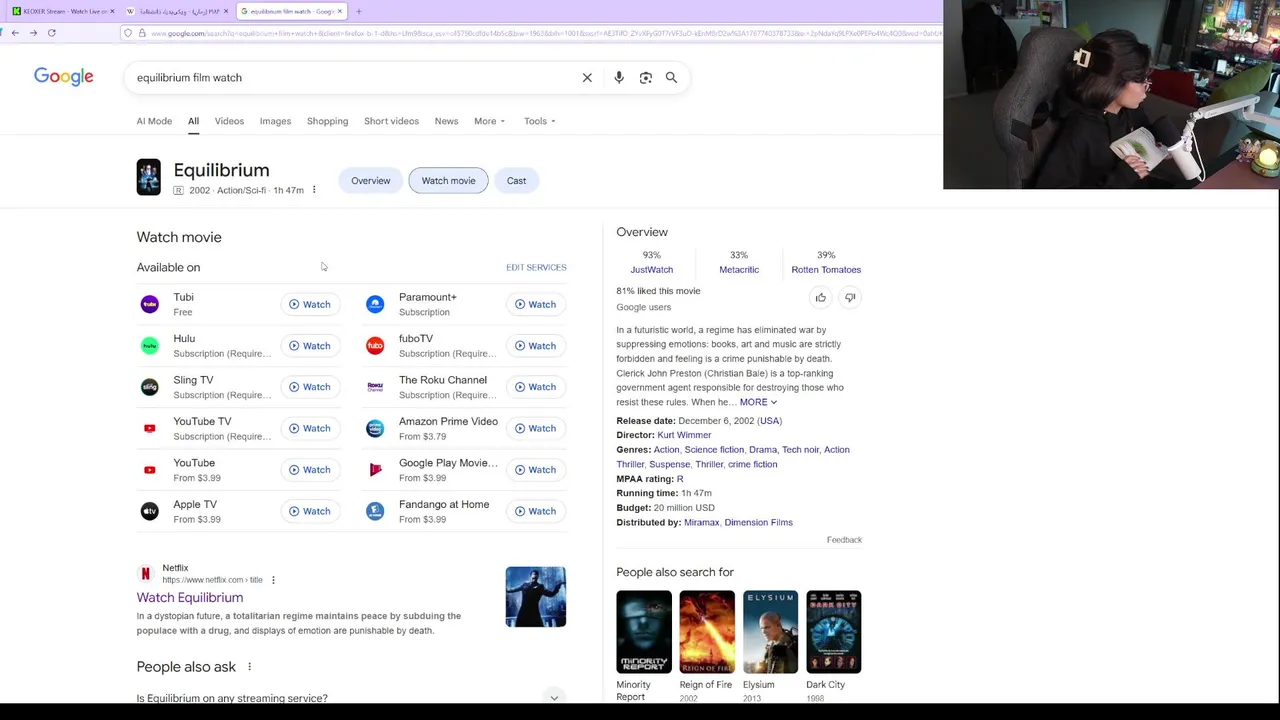This screenshot has height=720, width=1280.
Task: Select the Images search tab
Action: (275, 121)
